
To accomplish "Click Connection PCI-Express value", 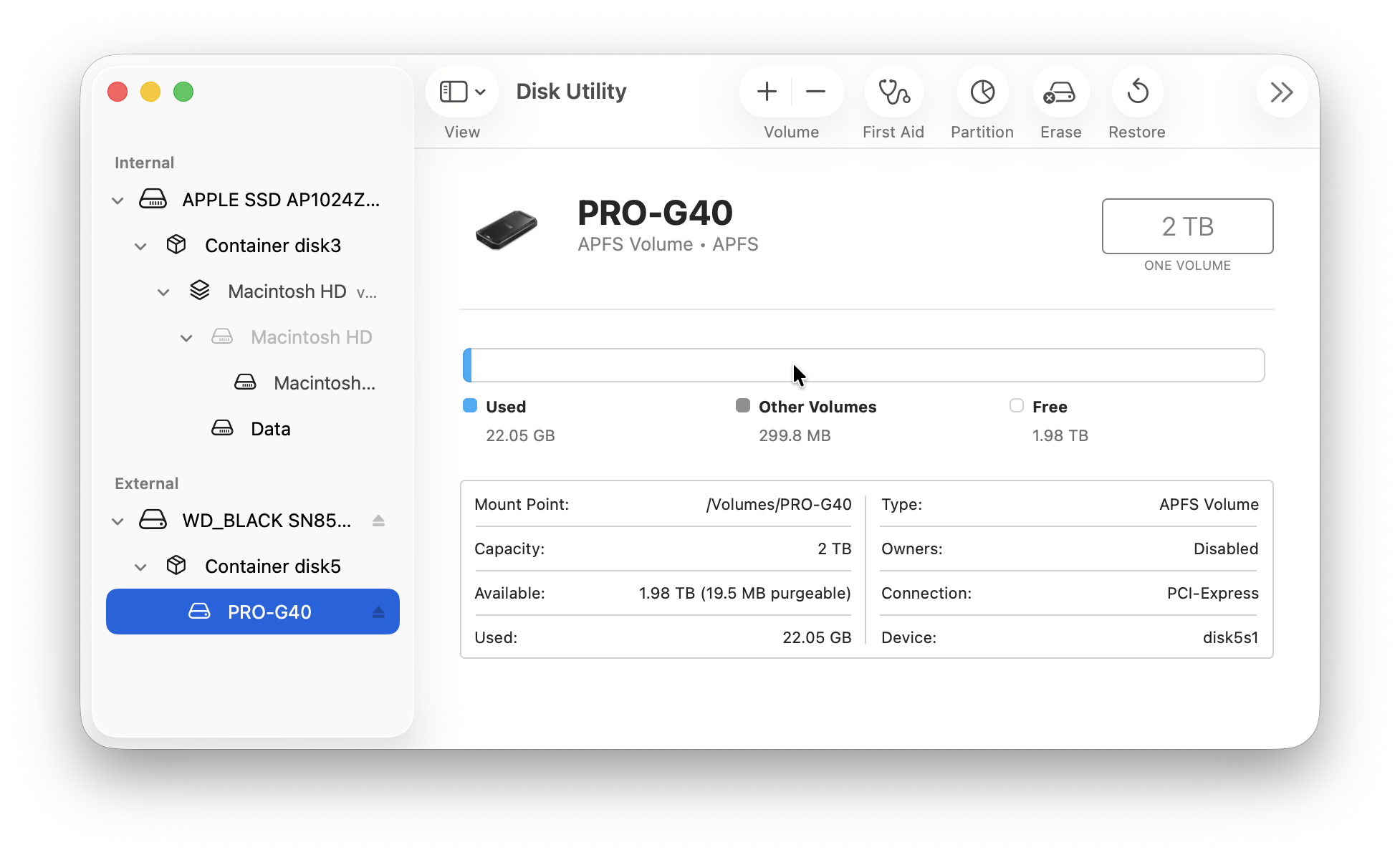I will (x=1213, y=594).
